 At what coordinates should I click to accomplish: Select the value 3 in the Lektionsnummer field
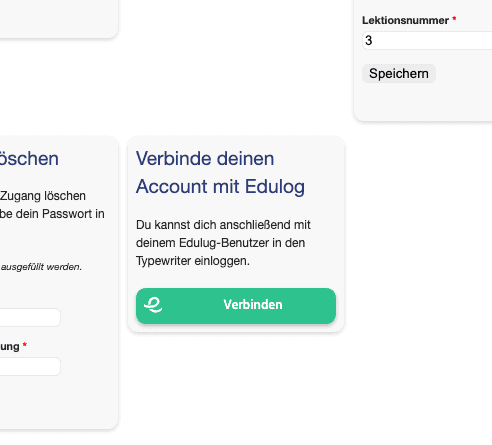(368, 41)
